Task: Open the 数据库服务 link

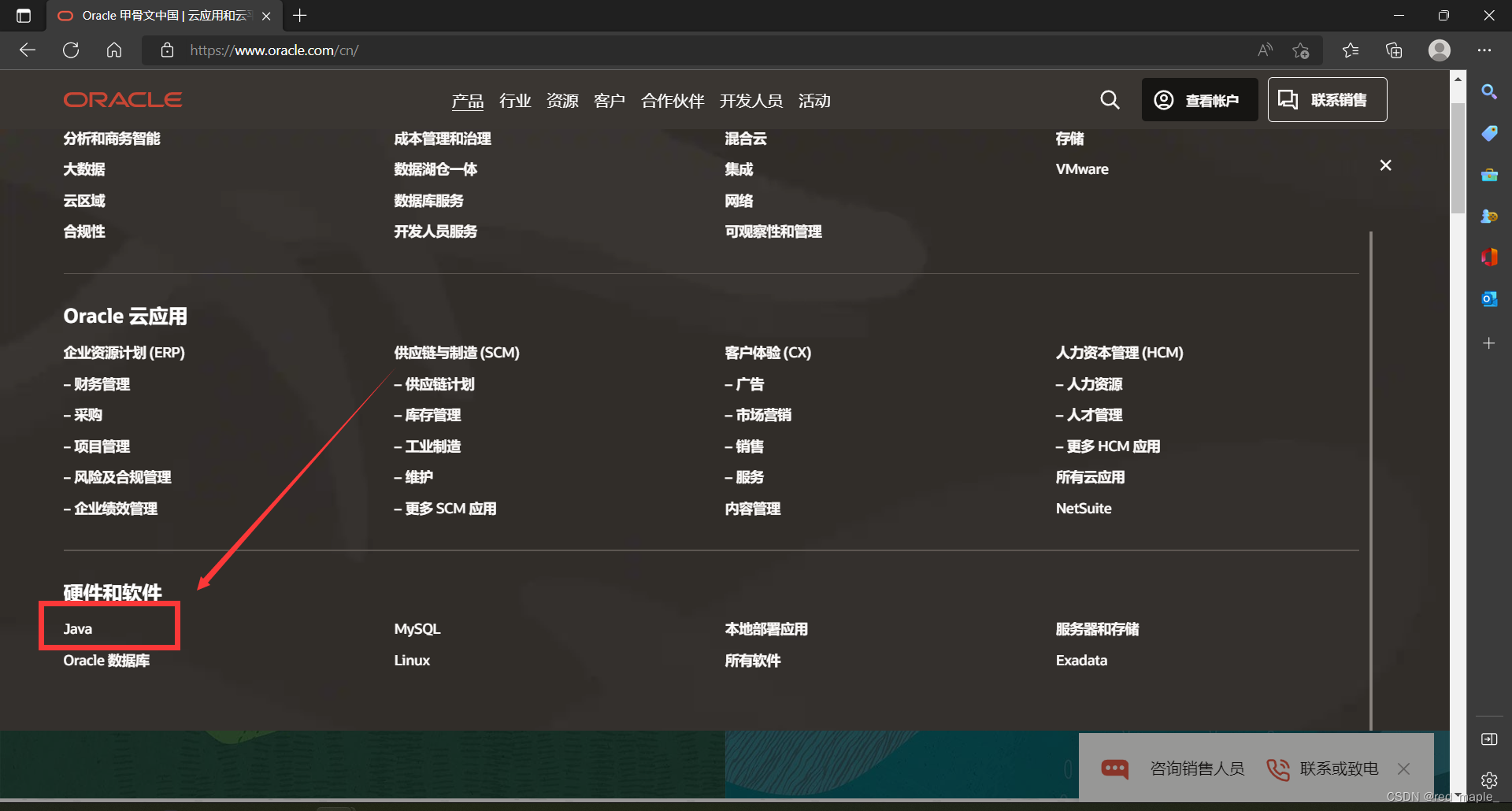Action: pos(428,201)
